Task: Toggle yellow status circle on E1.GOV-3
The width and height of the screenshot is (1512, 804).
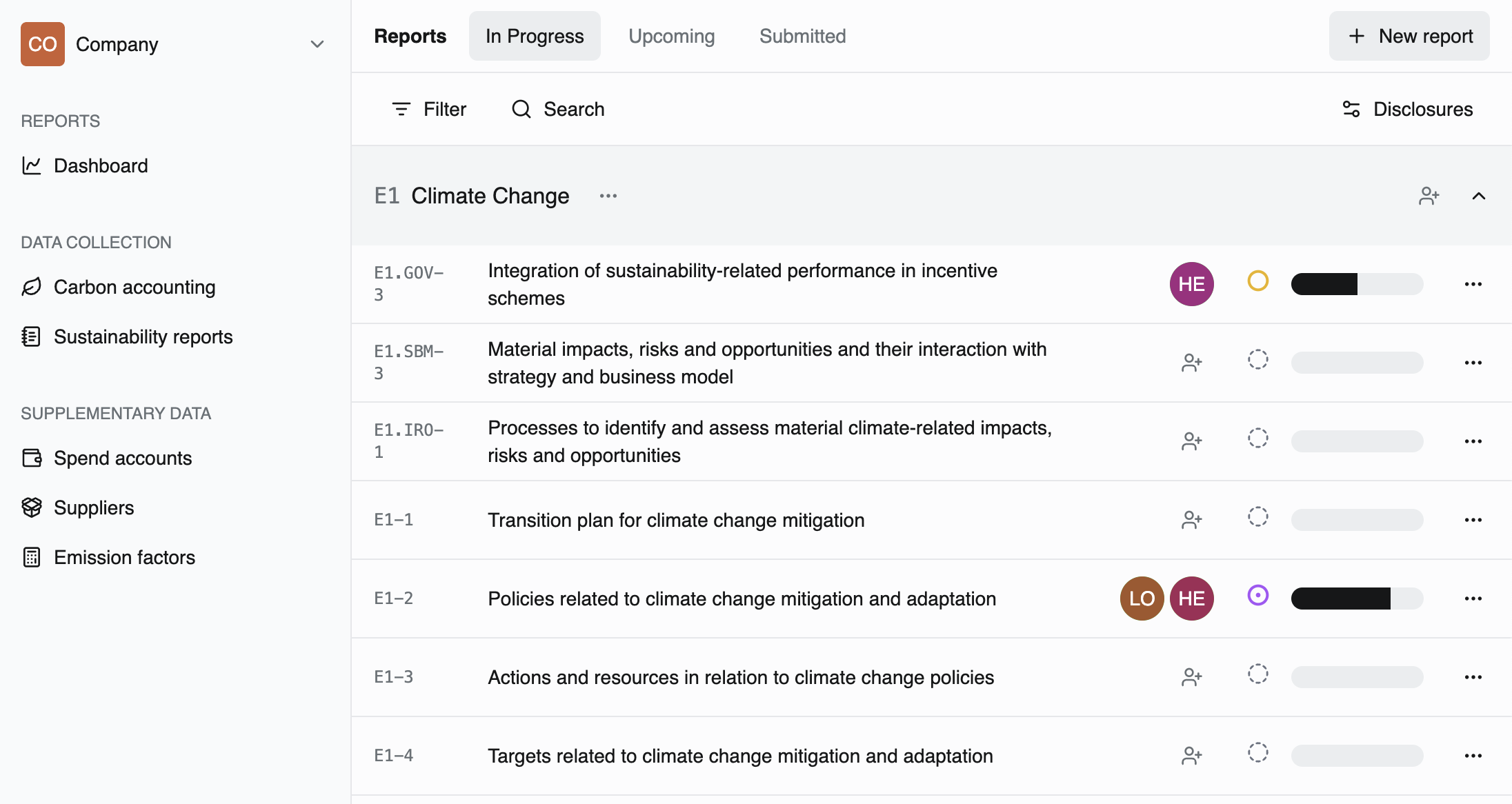Action: click(x=1257, y=281)
